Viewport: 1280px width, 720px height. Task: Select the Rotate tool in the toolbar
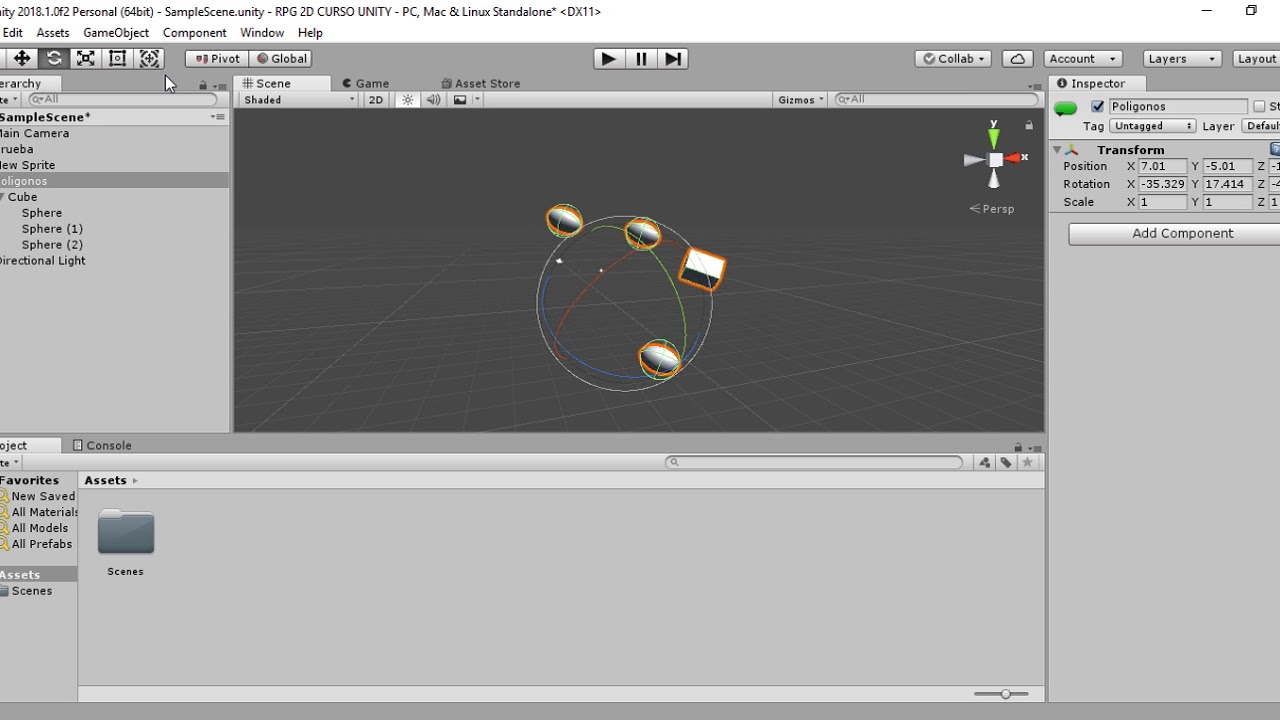tap(54, 59)
